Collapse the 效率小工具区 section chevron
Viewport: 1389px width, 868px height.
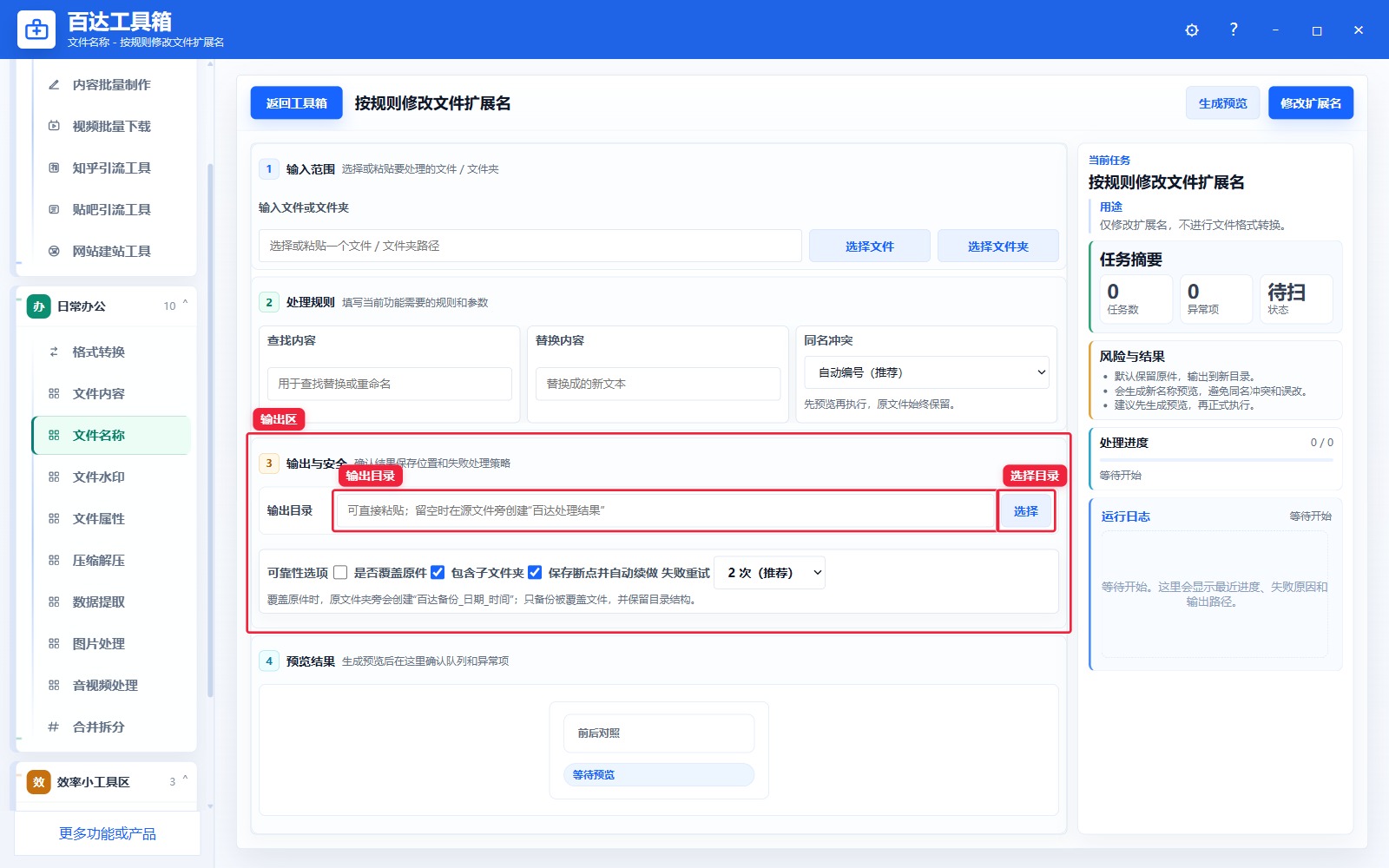[185, 779]
